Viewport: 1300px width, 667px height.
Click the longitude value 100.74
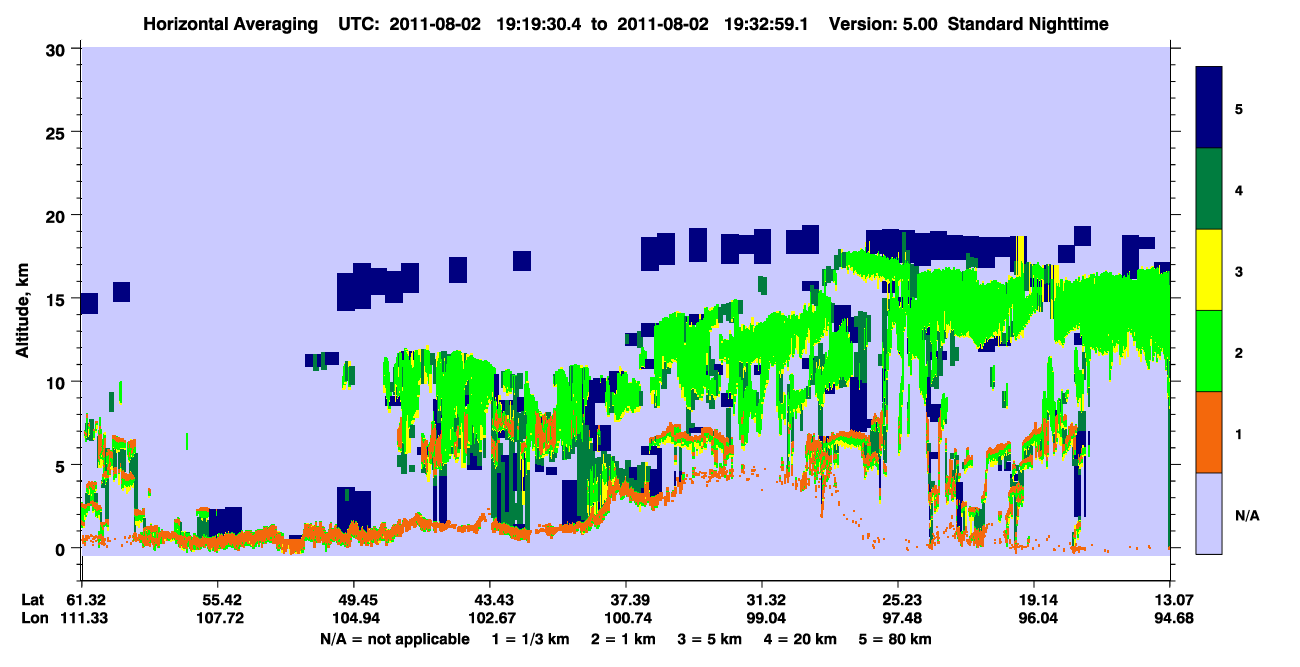click(x=626, y=619)
